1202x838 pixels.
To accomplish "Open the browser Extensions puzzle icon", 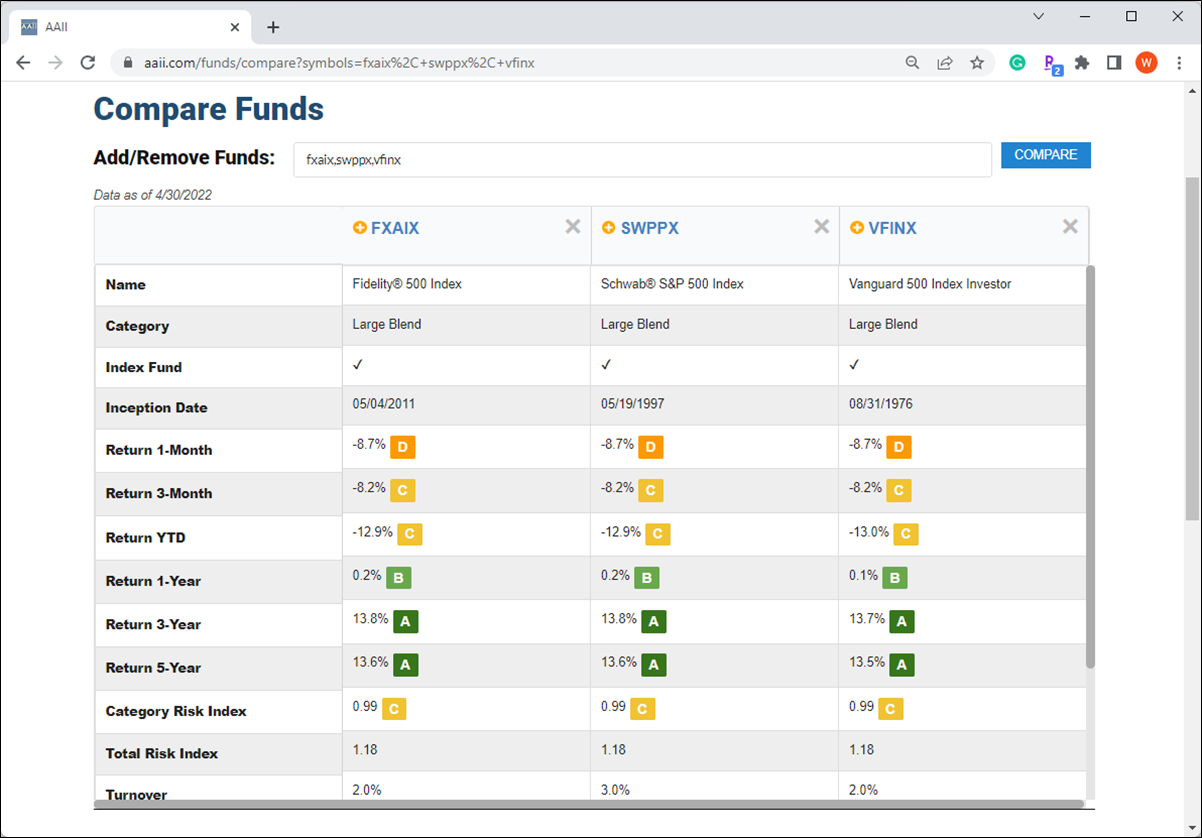I will [x=1082, y=63].
